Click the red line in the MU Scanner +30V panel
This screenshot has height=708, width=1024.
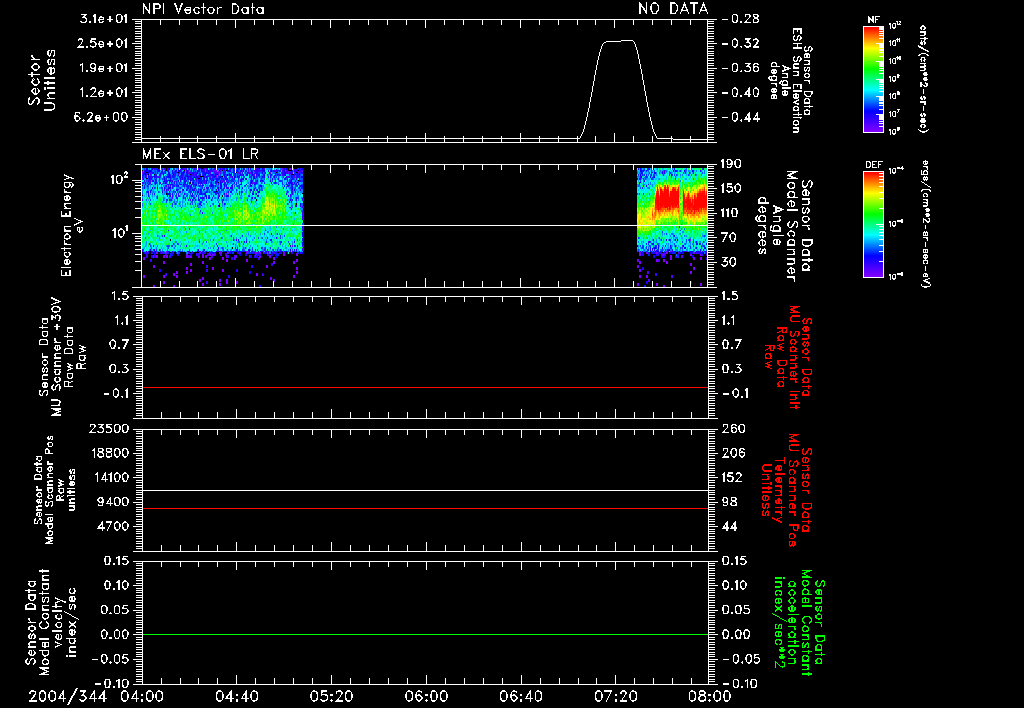(424, 387)
